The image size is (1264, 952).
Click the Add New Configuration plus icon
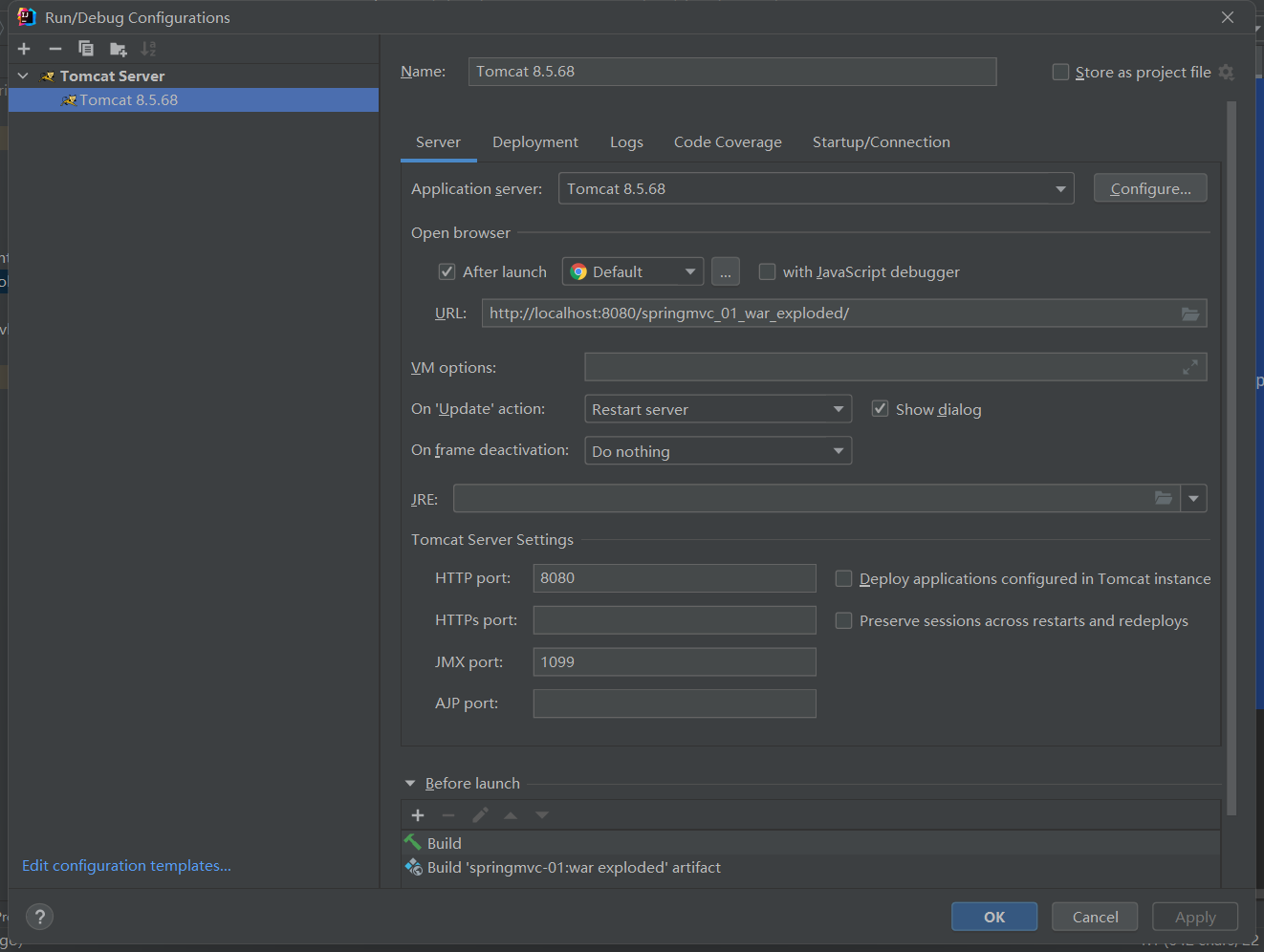click(24, 49)
